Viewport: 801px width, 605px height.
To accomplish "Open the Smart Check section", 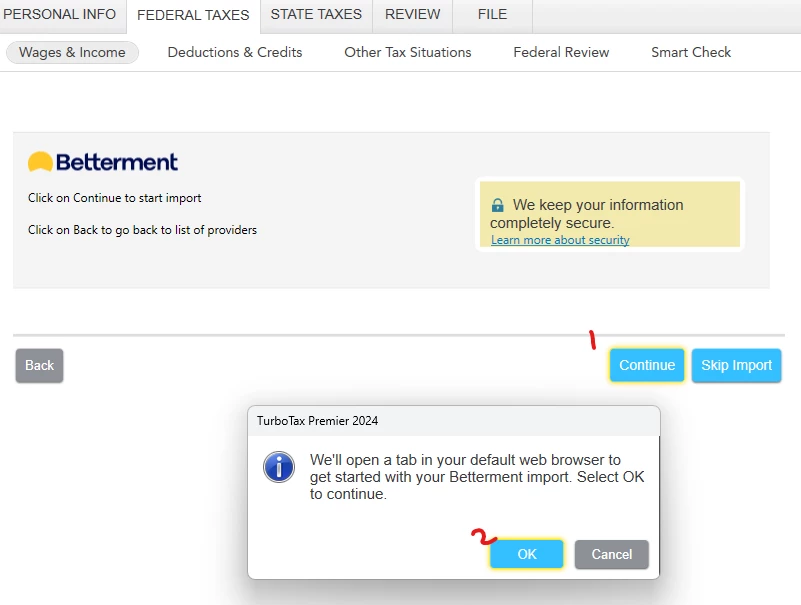I will (691, 52).
